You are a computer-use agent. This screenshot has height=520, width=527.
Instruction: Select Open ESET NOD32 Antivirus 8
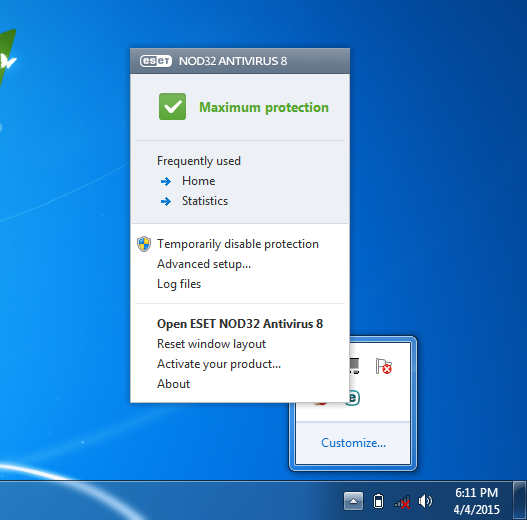tap(240, 324)
